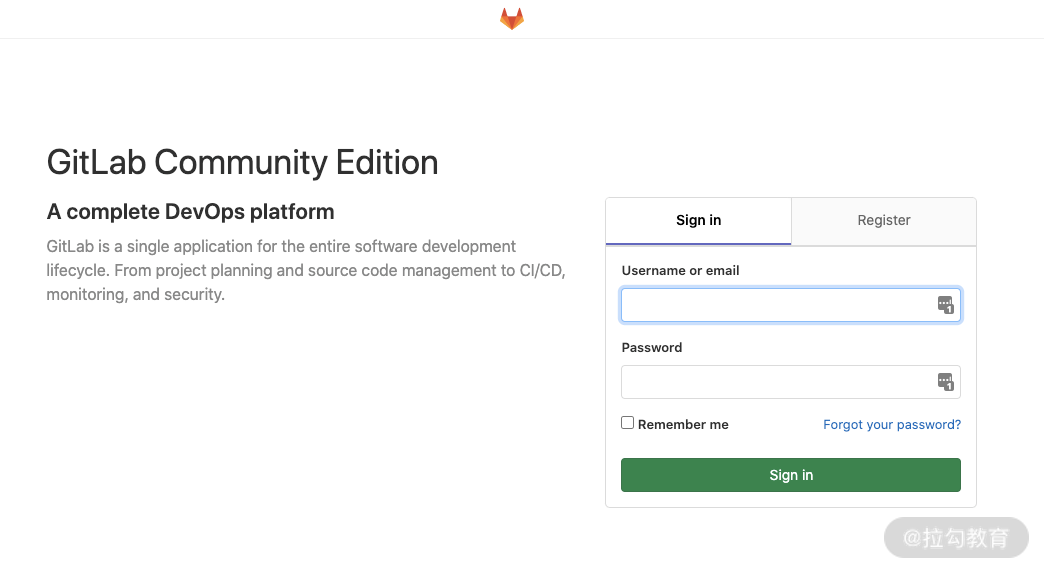Screen dimensions: 1044x571
Task: Click the 'Remember me' label text
Action: [x=683, y=424]
